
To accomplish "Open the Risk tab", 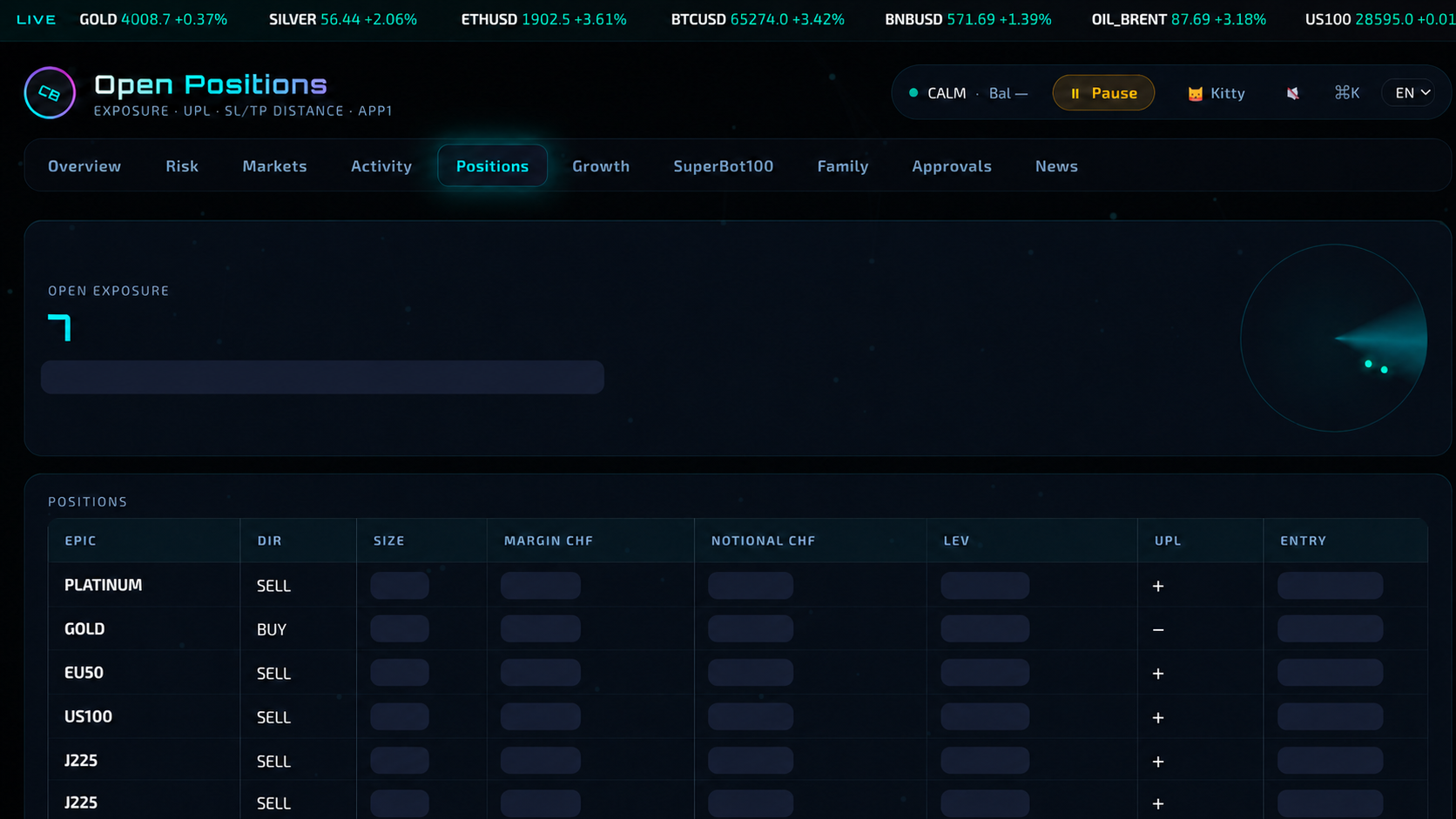I will (182, 166).
